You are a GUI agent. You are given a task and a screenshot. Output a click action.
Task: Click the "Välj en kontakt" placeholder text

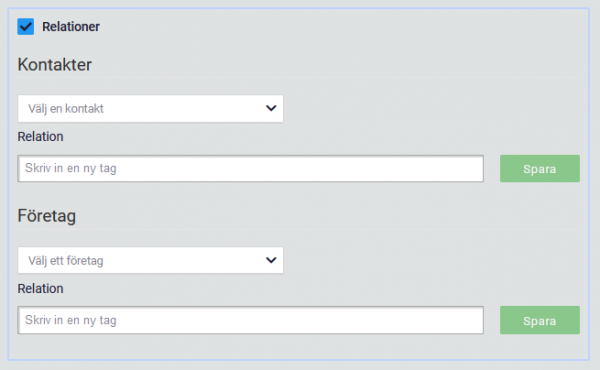66,109
